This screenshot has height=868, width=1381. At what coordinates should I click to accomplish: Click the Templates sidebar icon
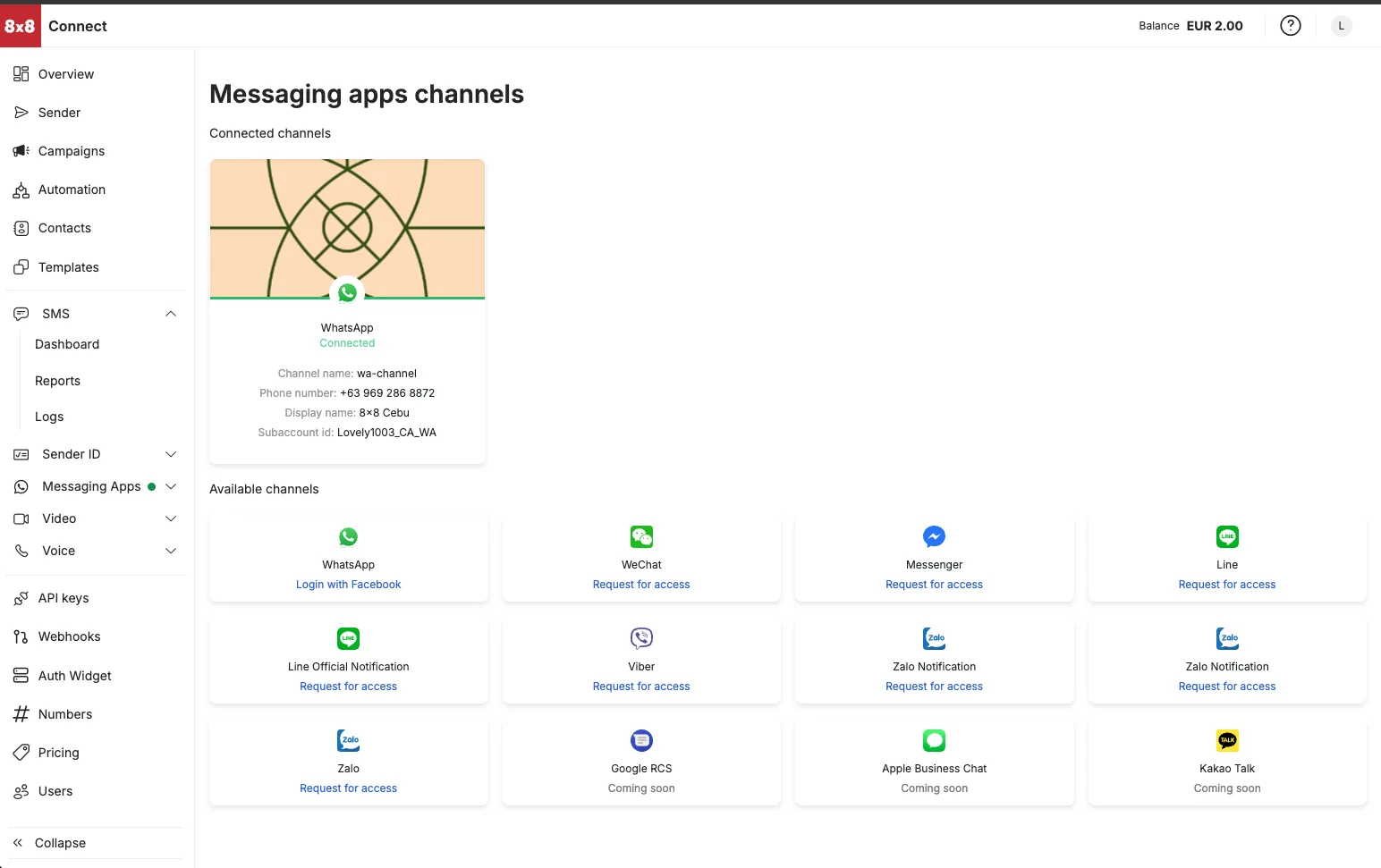point(21,266)
